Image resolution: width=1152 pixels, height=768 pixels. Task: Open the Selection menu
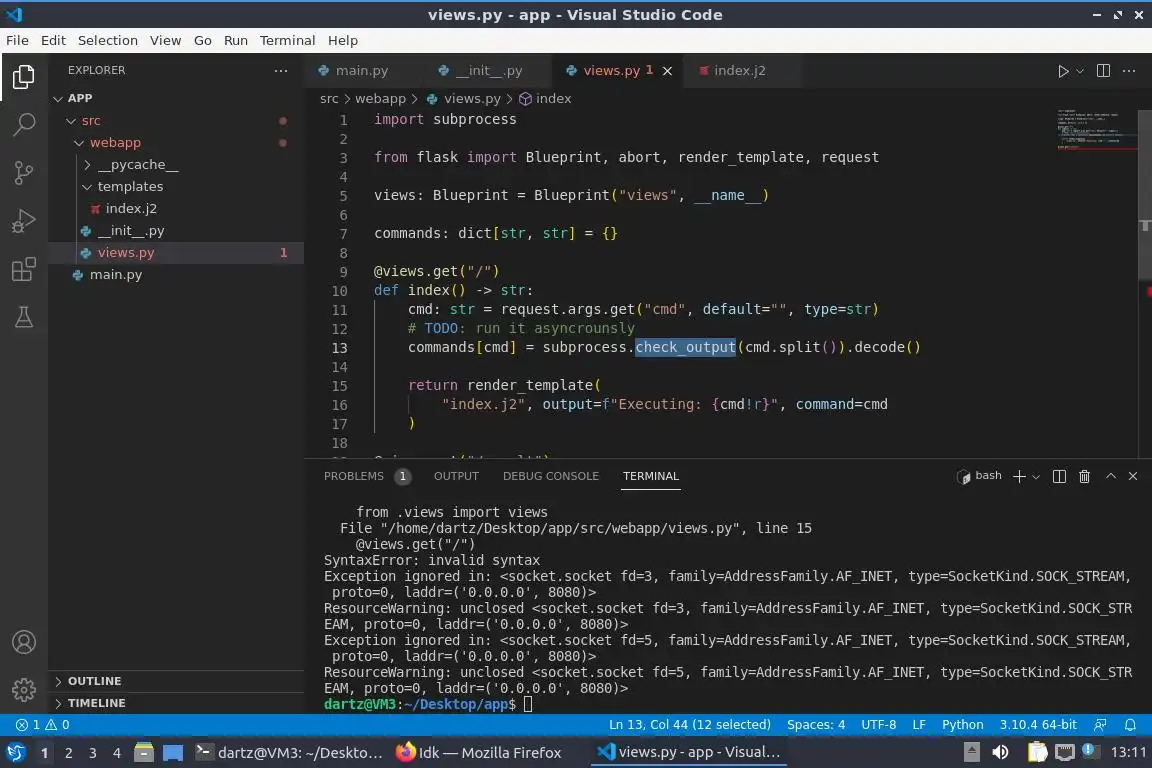(x=107, y=40)
